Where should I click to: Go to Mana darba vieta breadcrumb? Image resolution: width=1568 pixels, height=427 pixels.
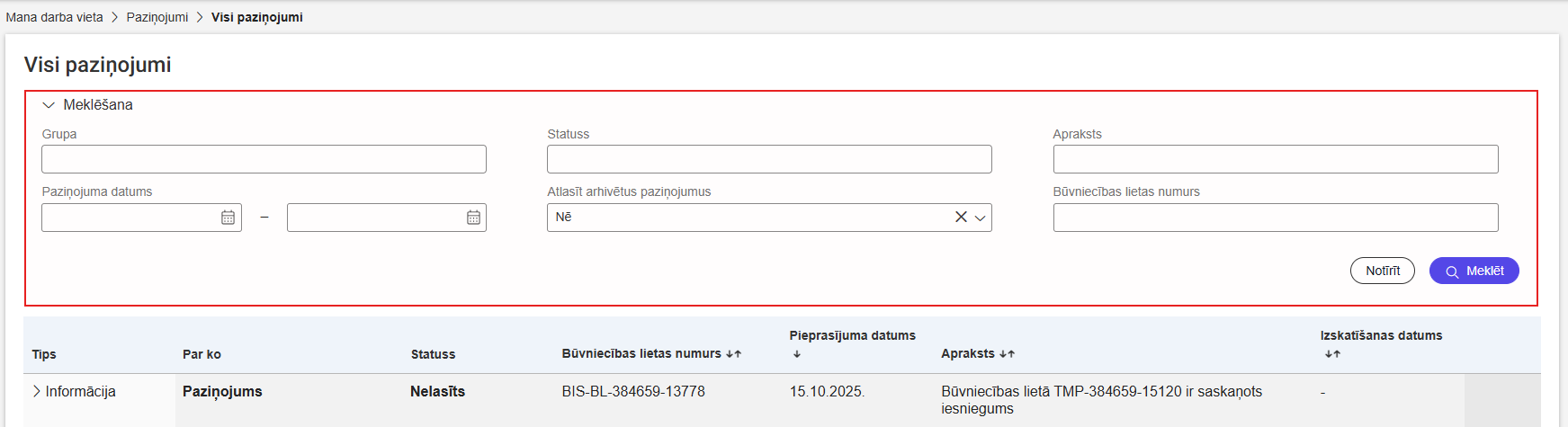pos(55,17)
